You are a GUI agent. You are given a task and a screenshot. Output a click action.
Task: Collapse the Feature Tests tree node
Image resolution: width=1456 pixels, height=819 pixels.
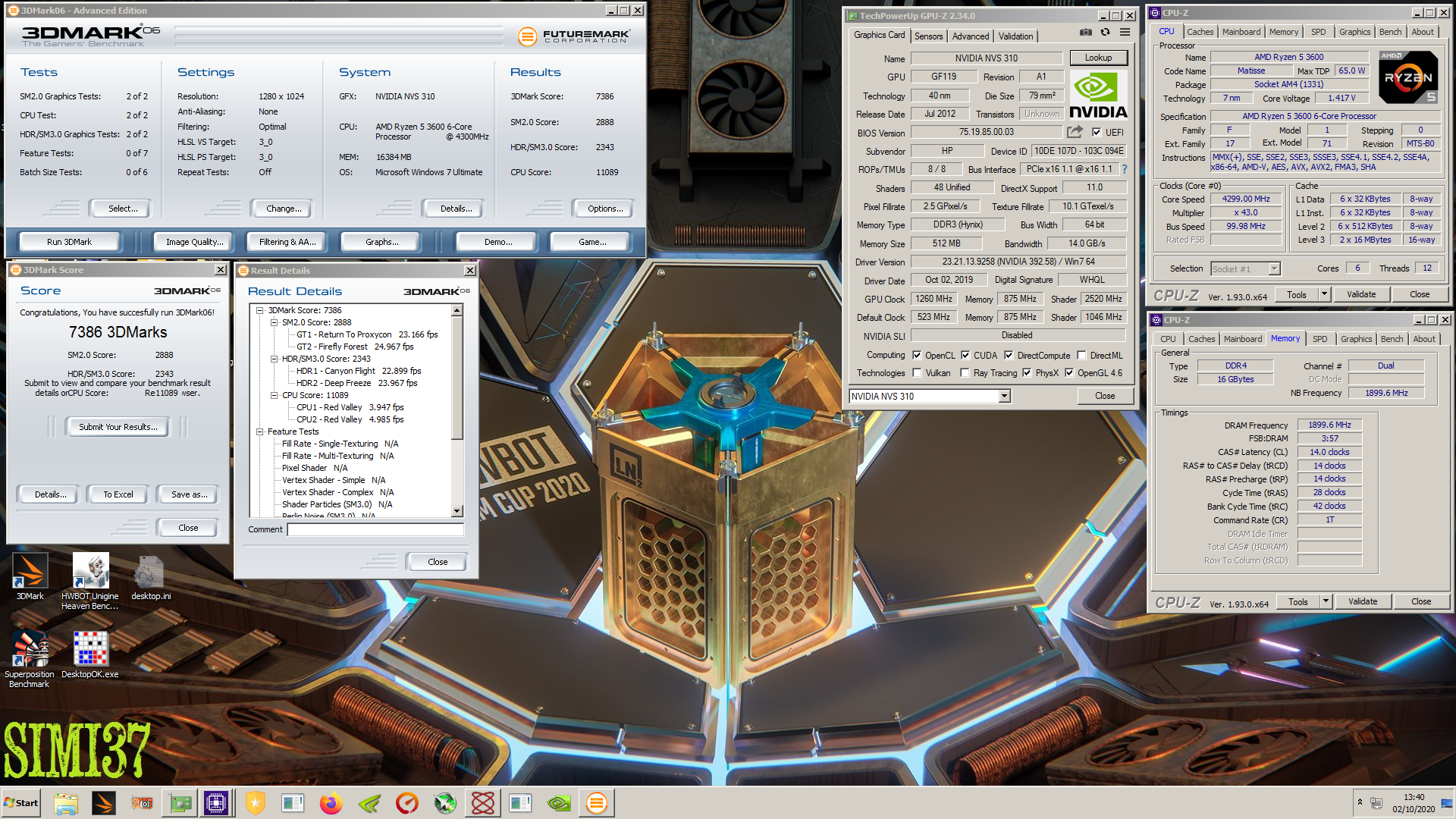click(x=260, y=431)
